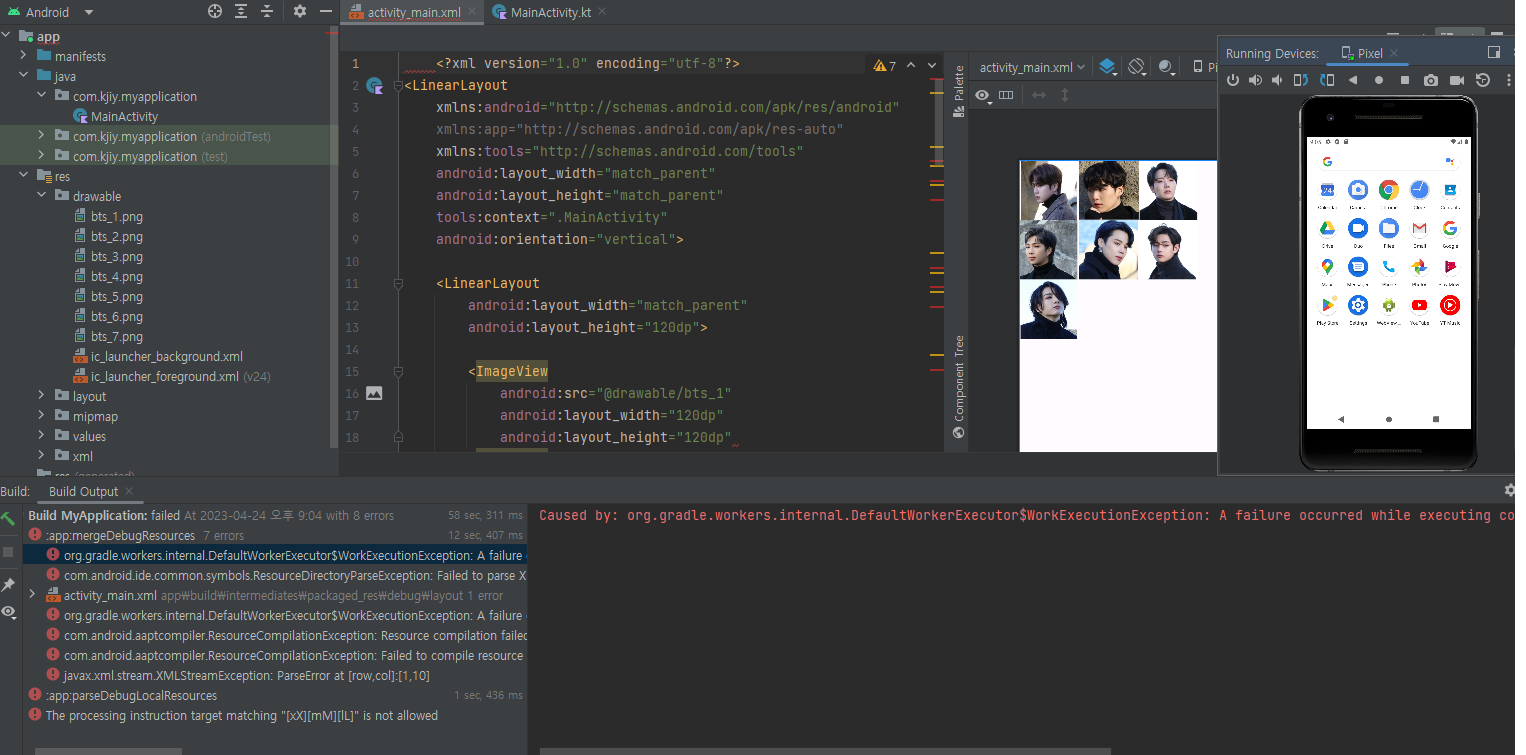Toggle the design columns icon beside eye

[x=1006, y=95]
